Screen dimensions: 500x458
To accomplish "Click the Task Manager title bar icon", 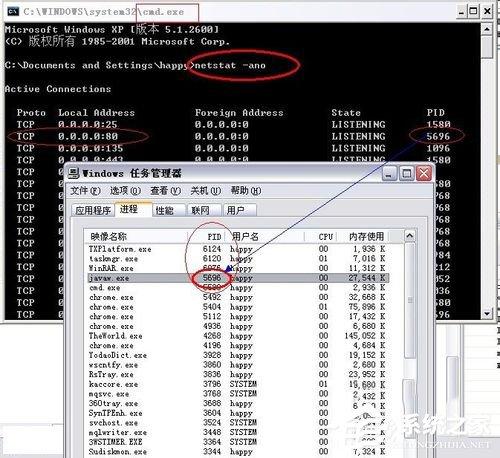I will [x=74, y=173].
